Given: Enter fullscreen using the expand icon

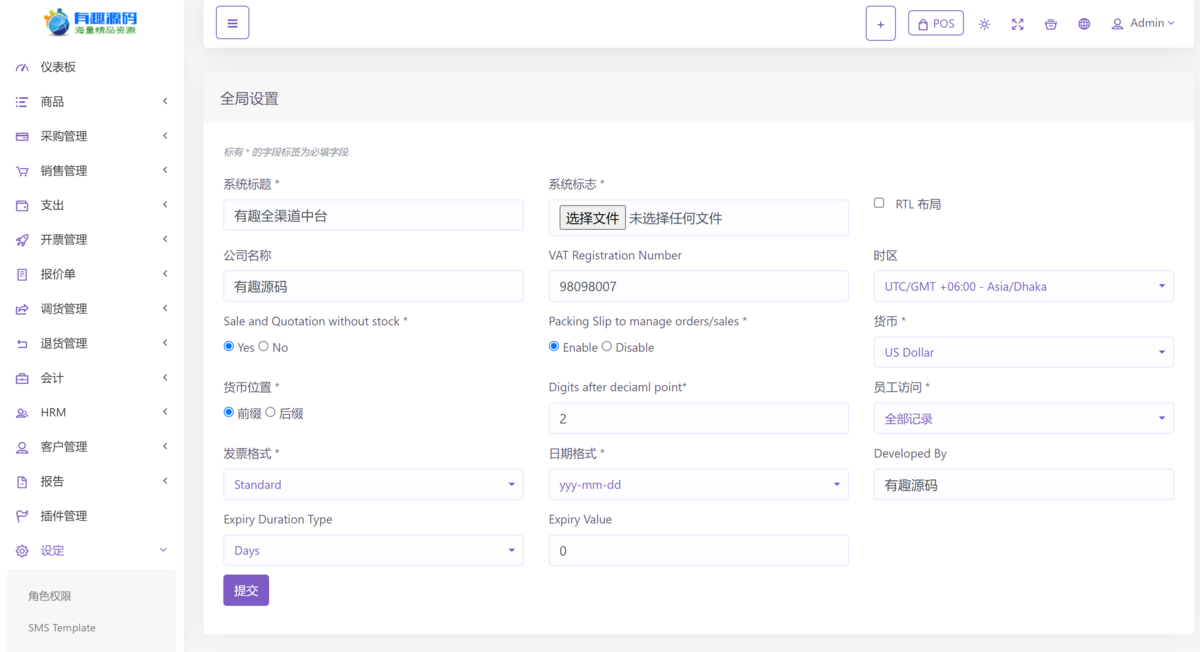Looking at the screenshot, I should (1017, 24).
